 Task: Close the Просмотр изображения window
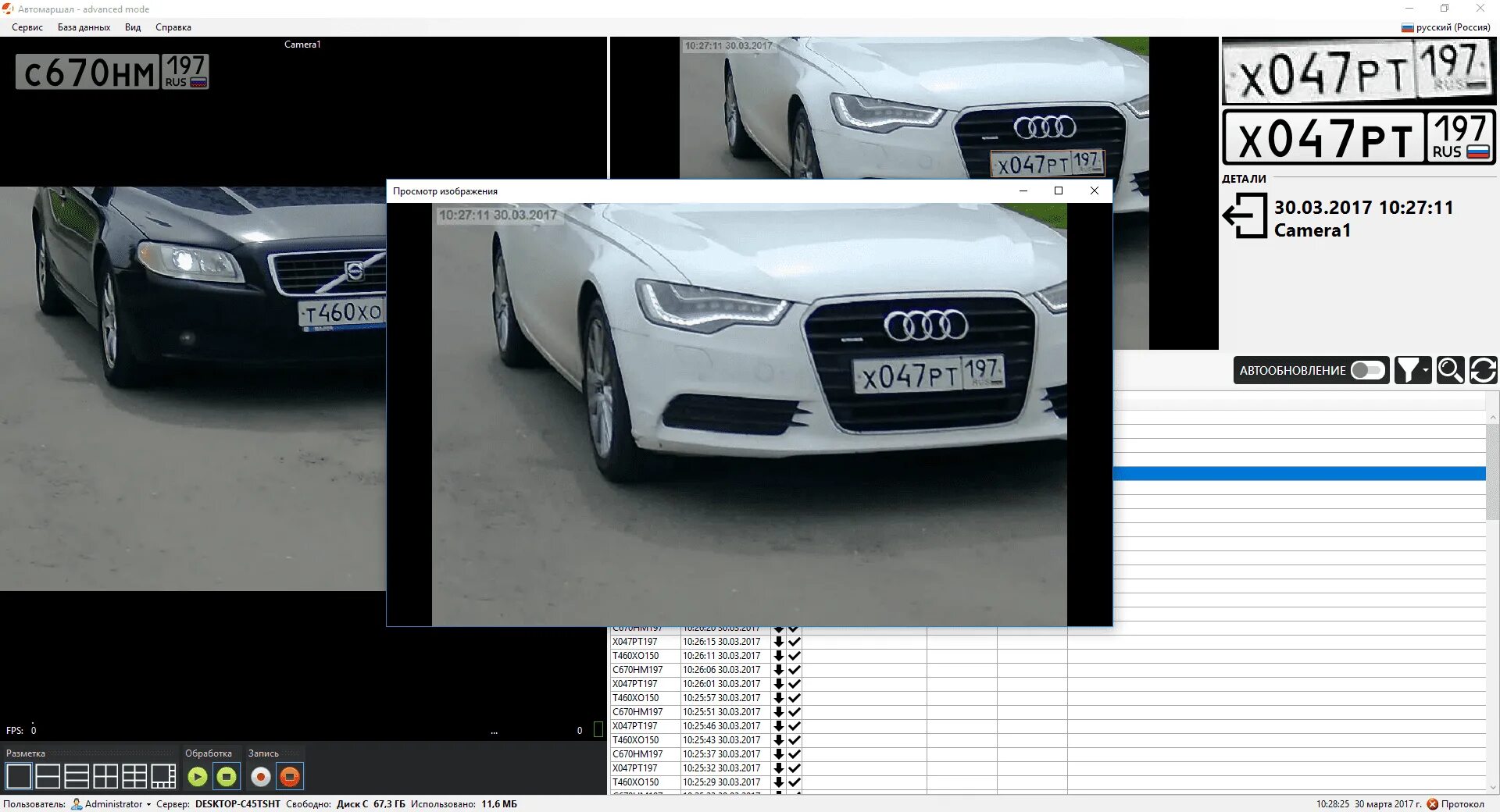point(1095,191)
